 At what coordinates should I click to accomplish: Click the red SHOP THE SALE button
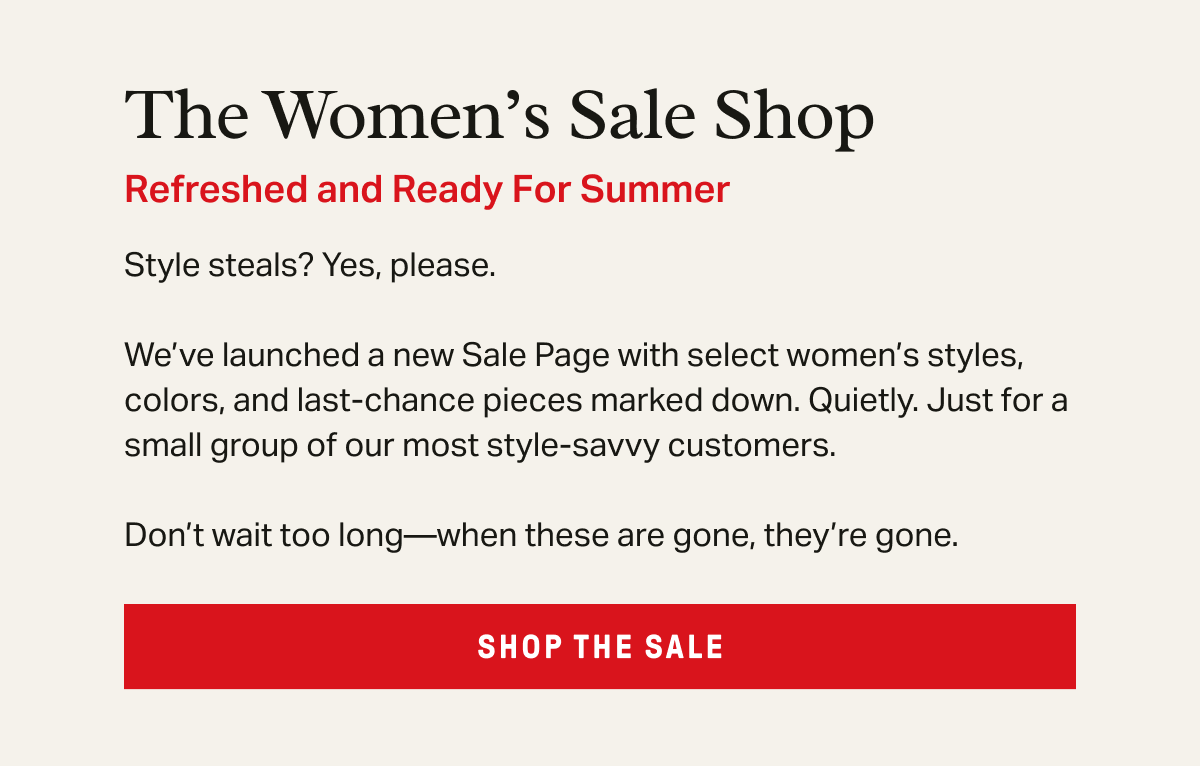click(x=600, y=646)
